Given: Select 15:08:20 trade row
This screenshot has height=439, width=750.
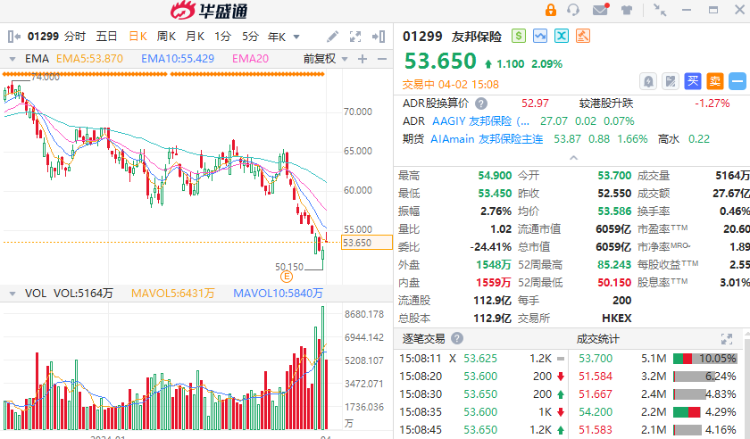Looking at the screenshot, I should (x=482, y=376).
